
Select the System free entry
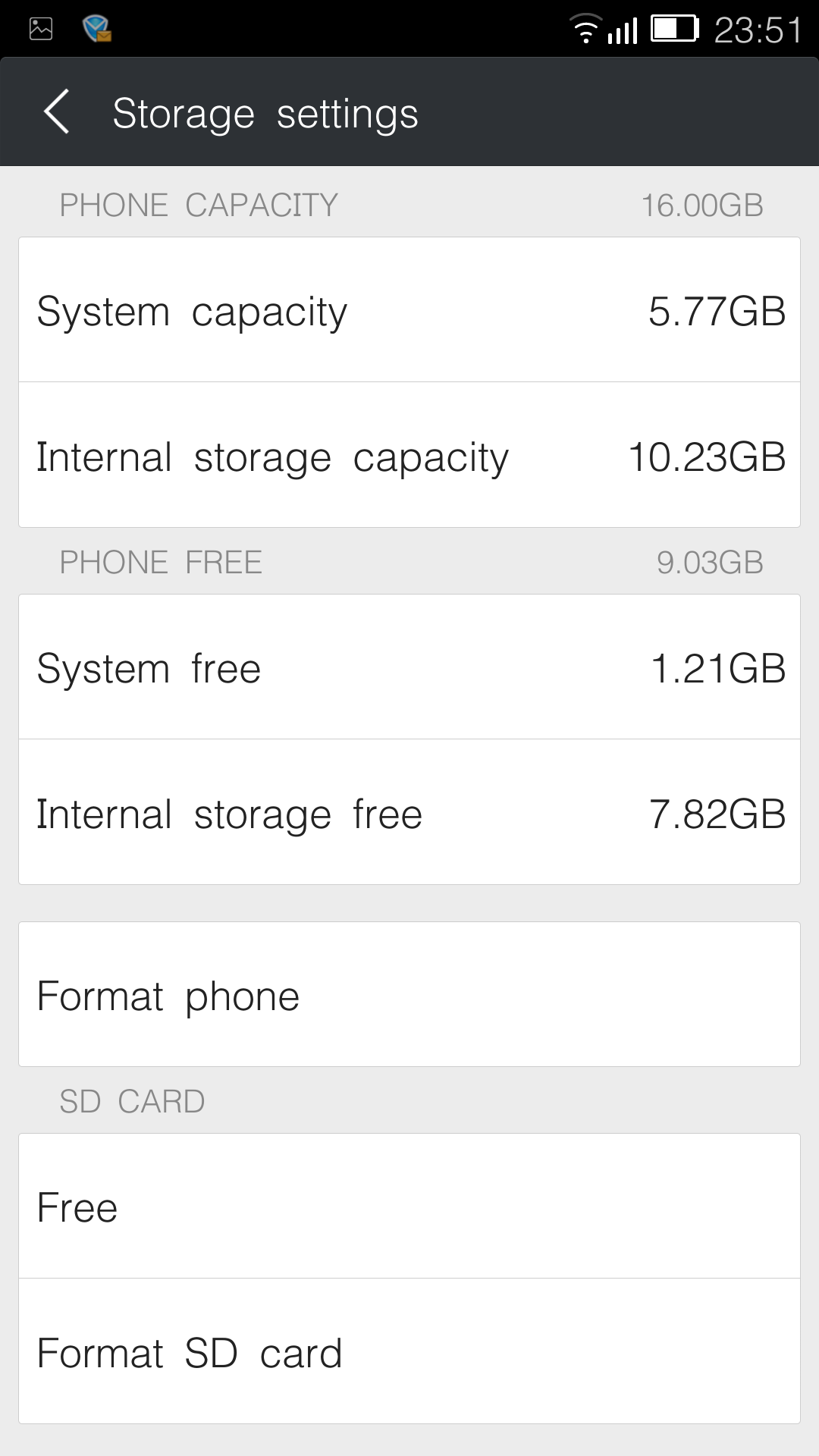point(409,667)
